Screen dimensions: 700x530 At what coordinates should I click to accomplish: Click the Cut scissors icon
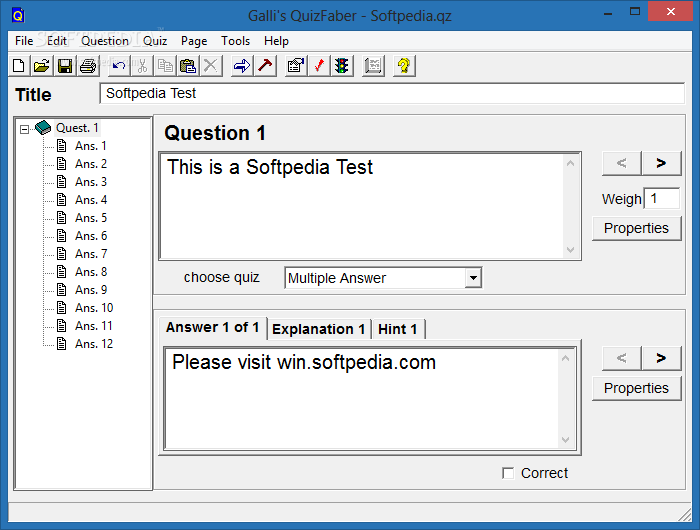click(142, 66)
